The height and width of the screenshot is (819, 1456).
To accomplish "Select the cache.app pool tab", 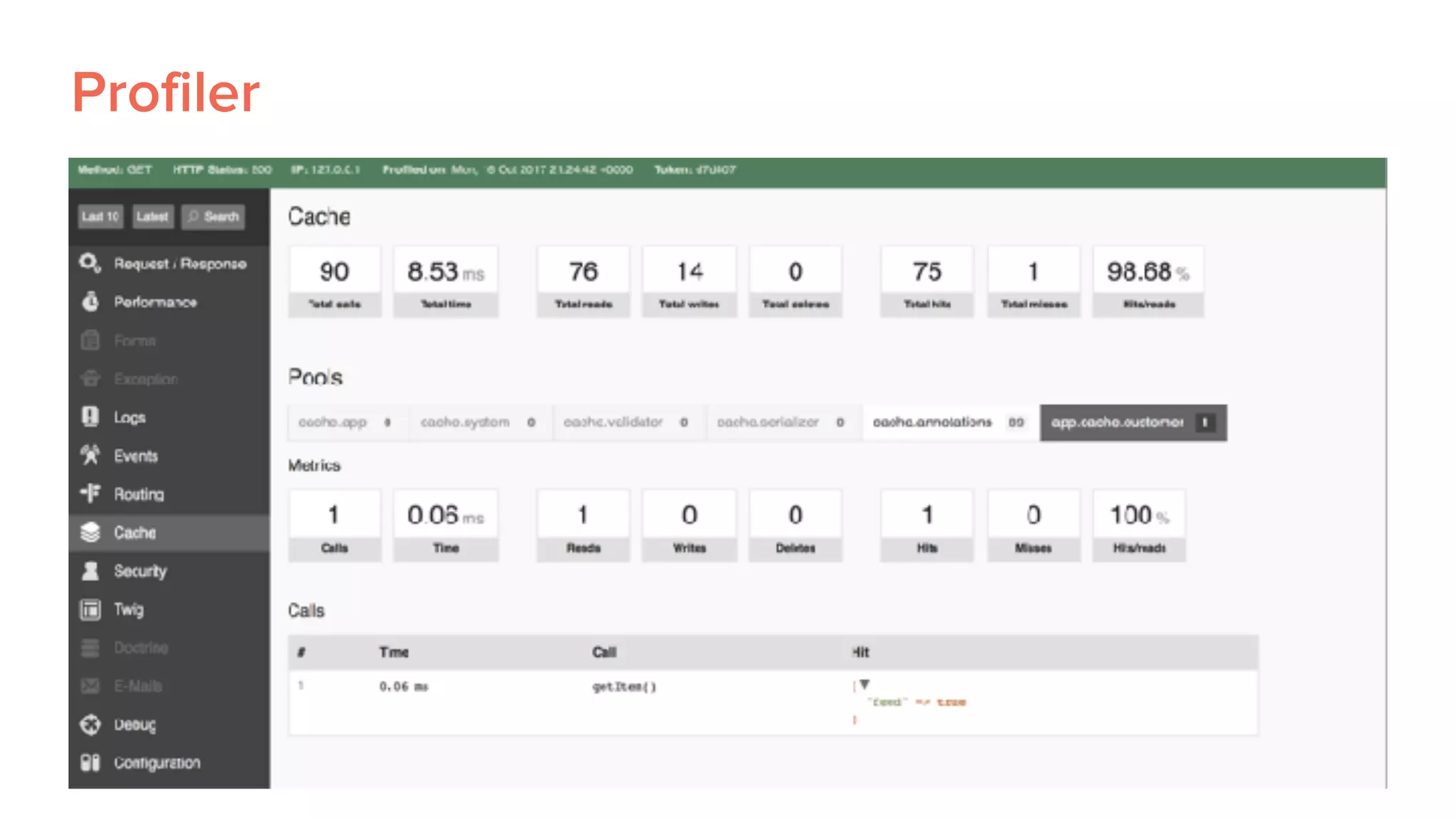I will click(x=347, y=422).
